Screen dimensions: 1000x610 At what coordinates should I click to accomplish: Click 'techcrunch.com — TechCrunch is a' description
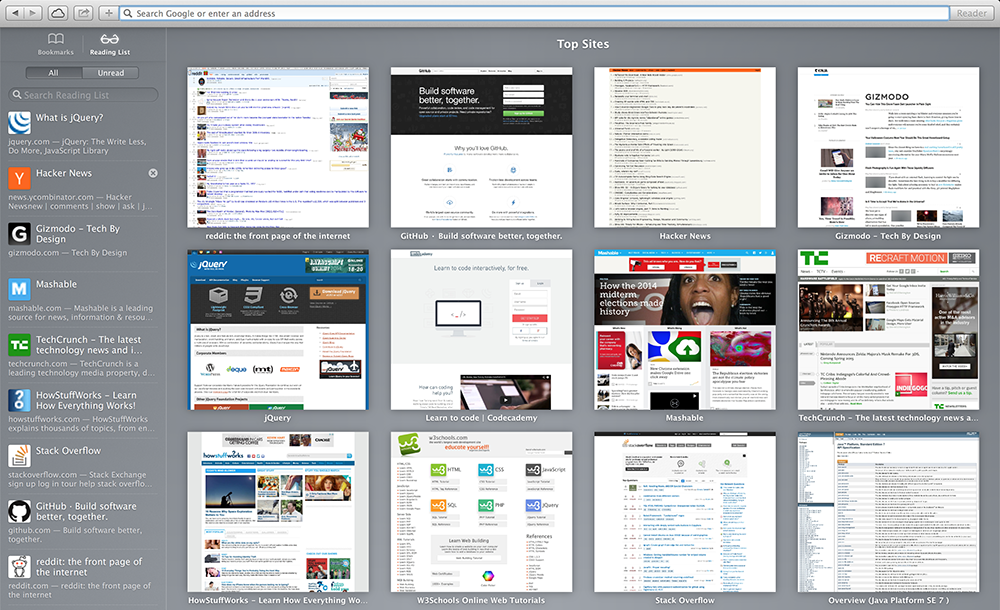pyautogui.click(x=81, y=368)
